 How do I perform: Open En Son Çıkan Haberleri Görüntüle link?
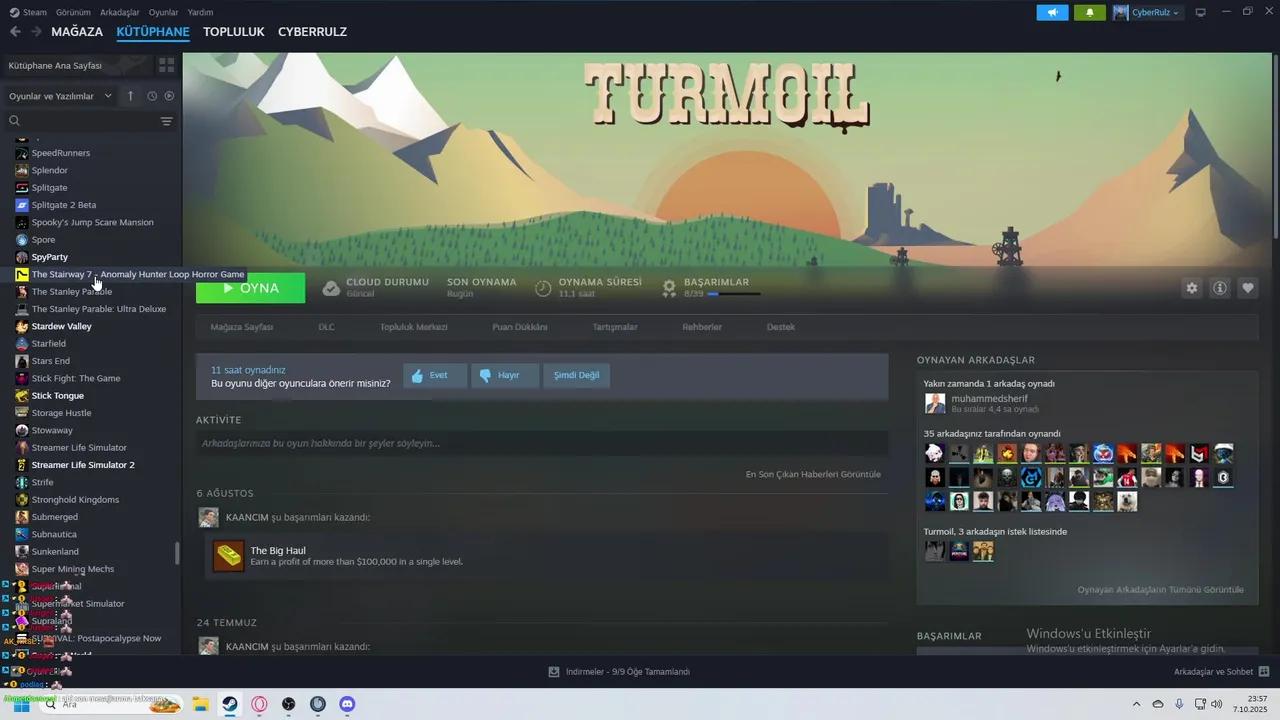pyautogui.click(x=813, y=474)
